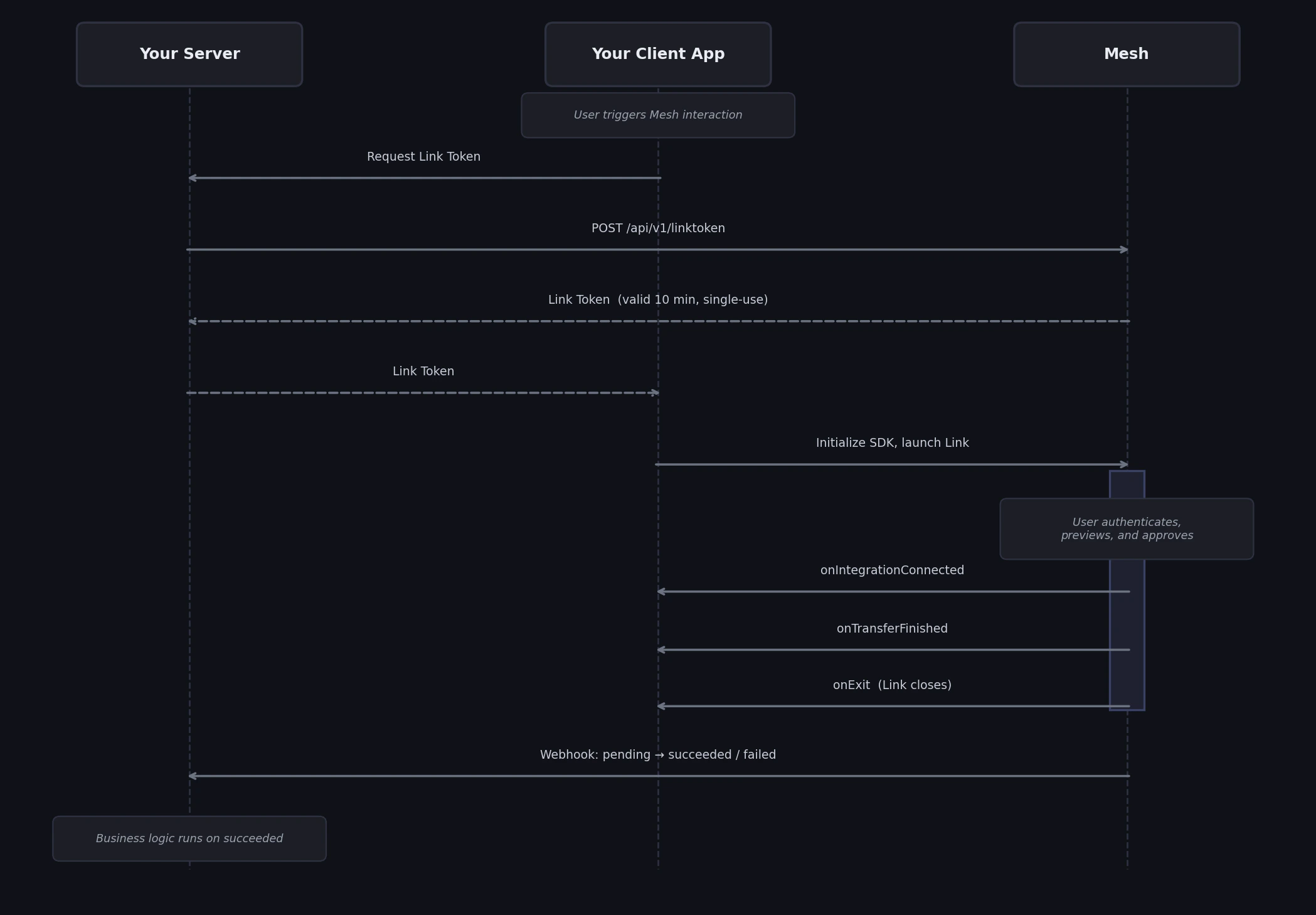Select the User triggers Mesh interaction note
This screenshot has width=1316, height=915.
tap(658, 115)
